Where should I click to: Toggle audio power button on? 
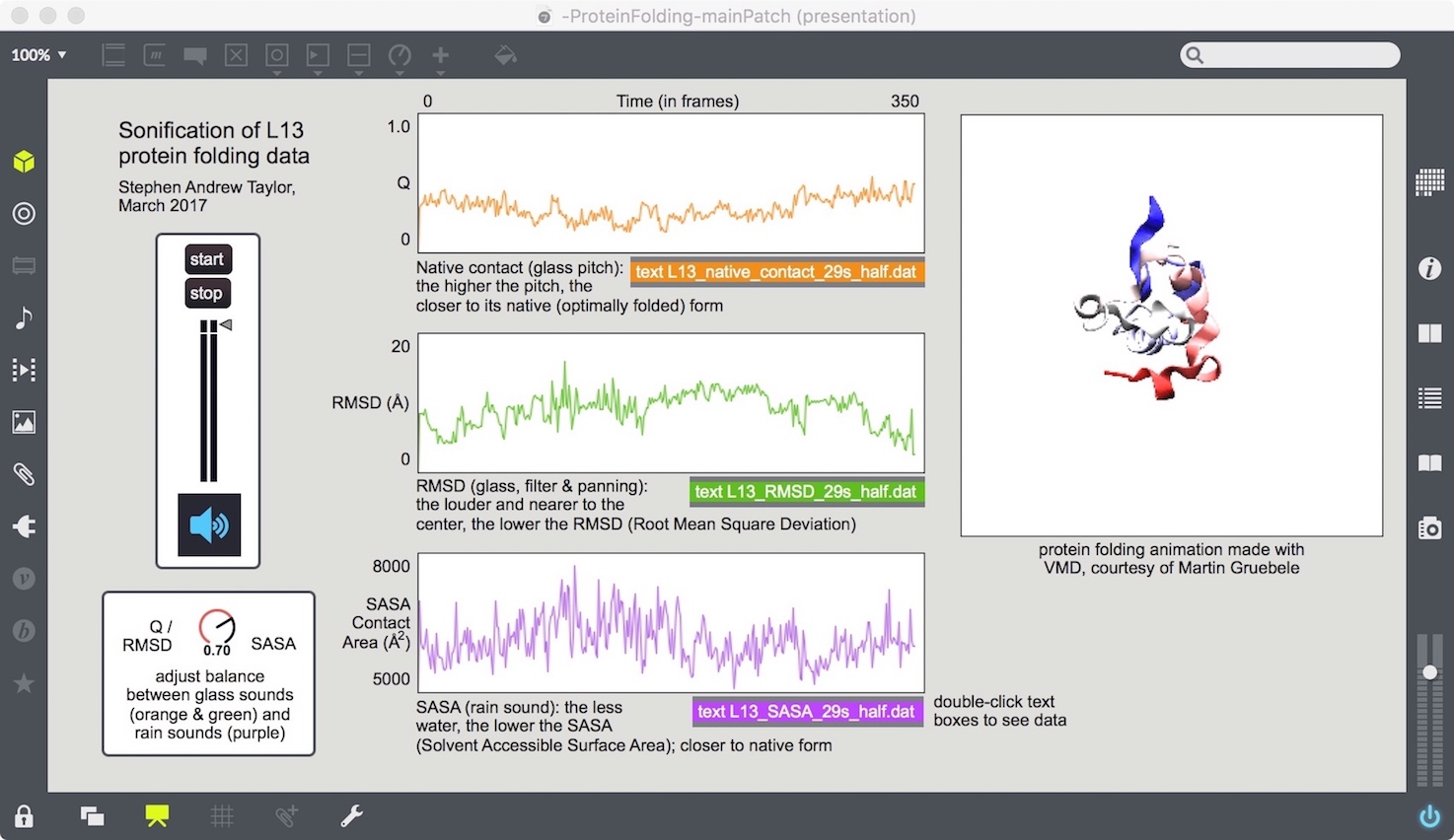click(1429, 816)
